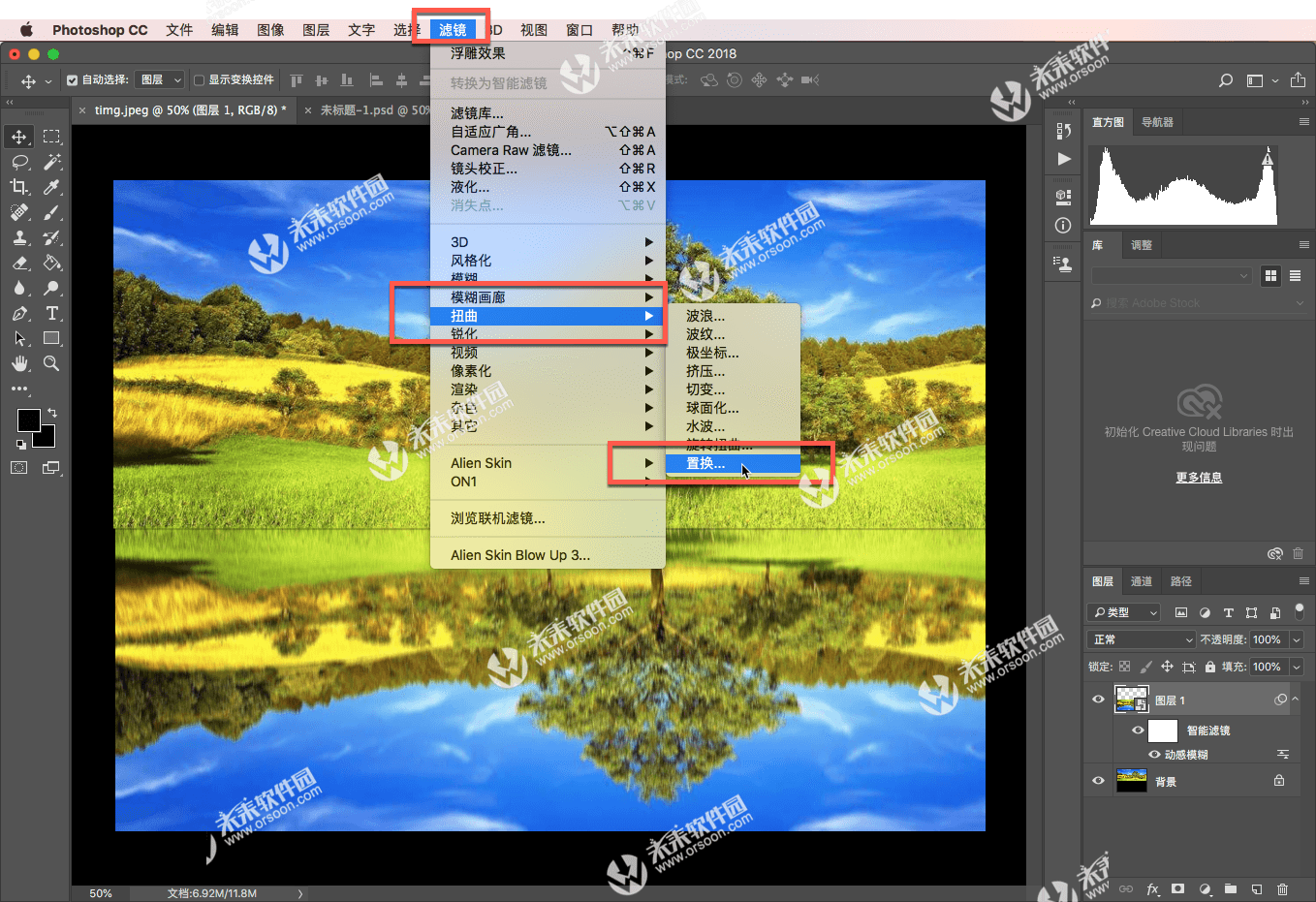Click the Add layer style fx icon
Viewport: 1316px width, 902px height.
tap(1152, 888)
